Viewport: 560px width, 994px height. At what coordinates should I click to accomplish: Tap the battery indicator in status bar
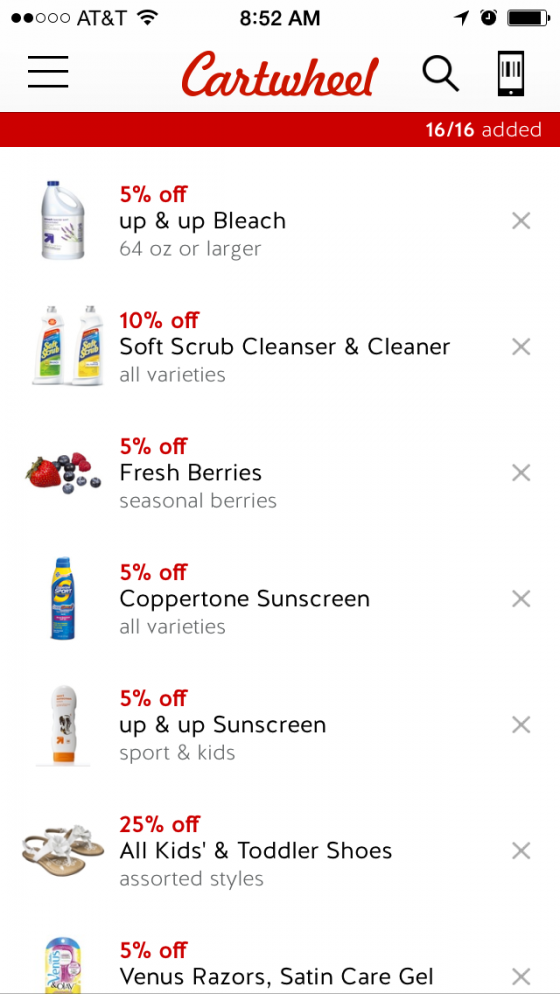pyautogui.click(x=529, y=18)
